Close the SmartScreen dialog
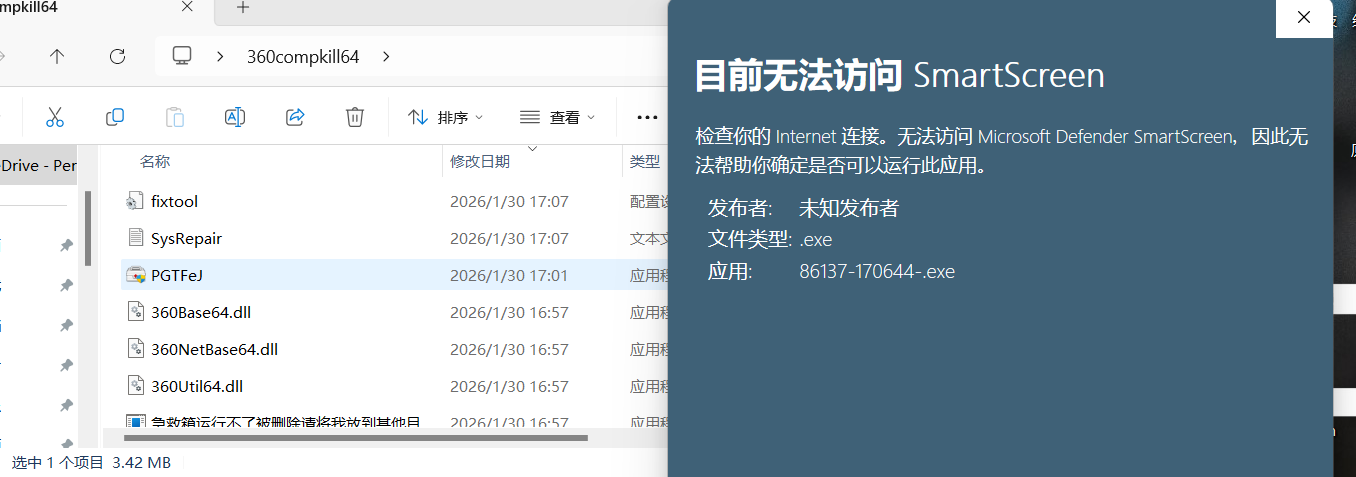This screenshot has height=477, width=1356. tap(1304, 18)
